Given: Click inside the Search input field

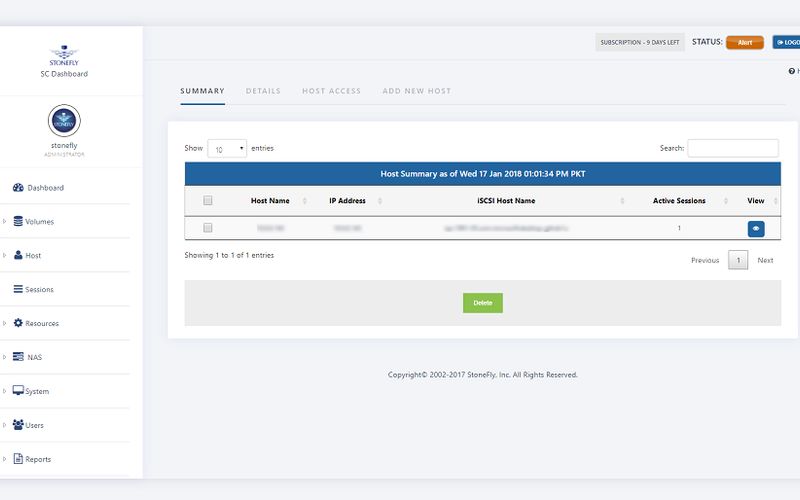Looking at the screenshot, I should point(732,148).
